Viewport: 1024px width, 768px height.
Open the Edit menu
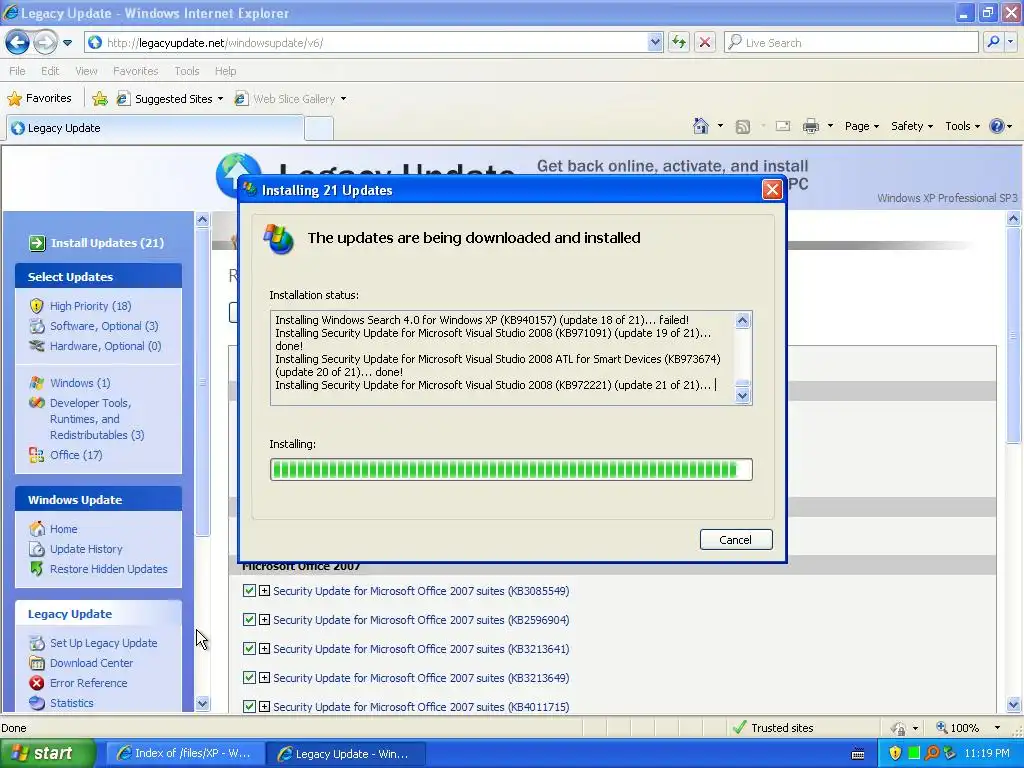click(50, 71)
